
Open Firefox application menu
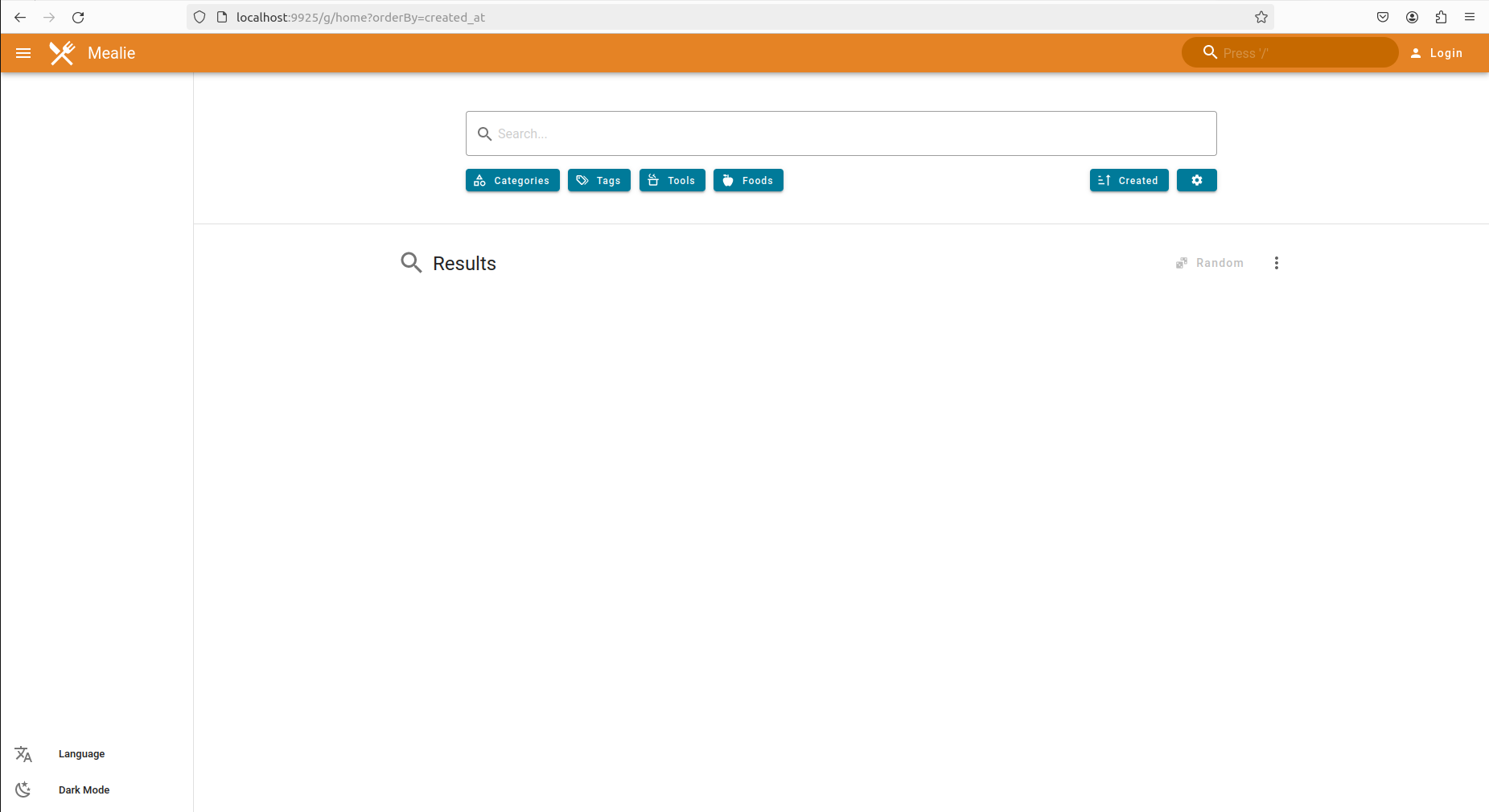pos(1470,17)
